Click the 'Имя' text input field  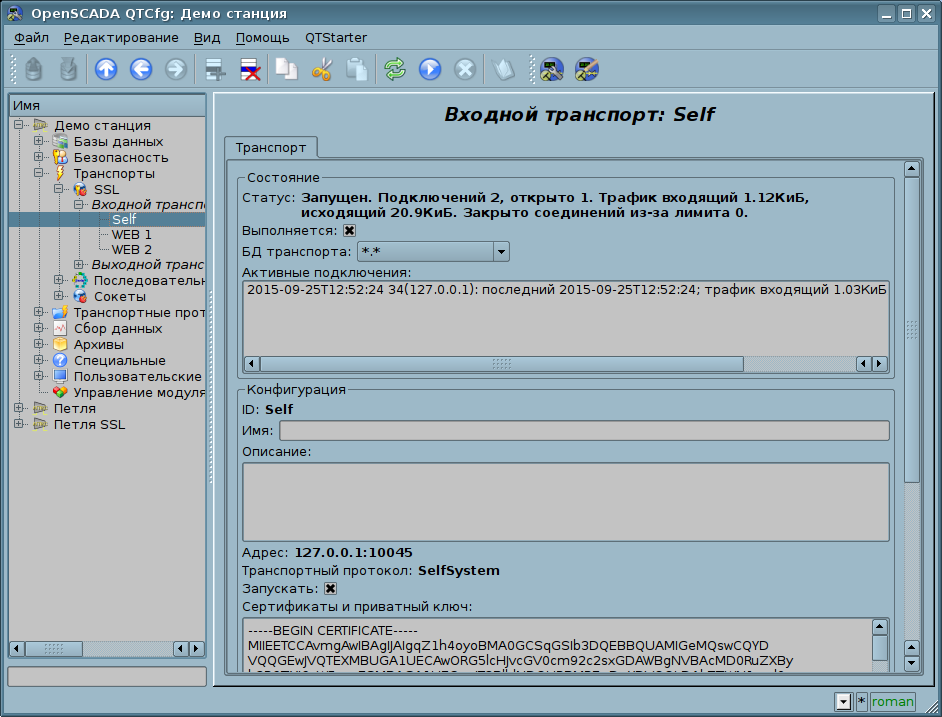(x=584, y=430)
